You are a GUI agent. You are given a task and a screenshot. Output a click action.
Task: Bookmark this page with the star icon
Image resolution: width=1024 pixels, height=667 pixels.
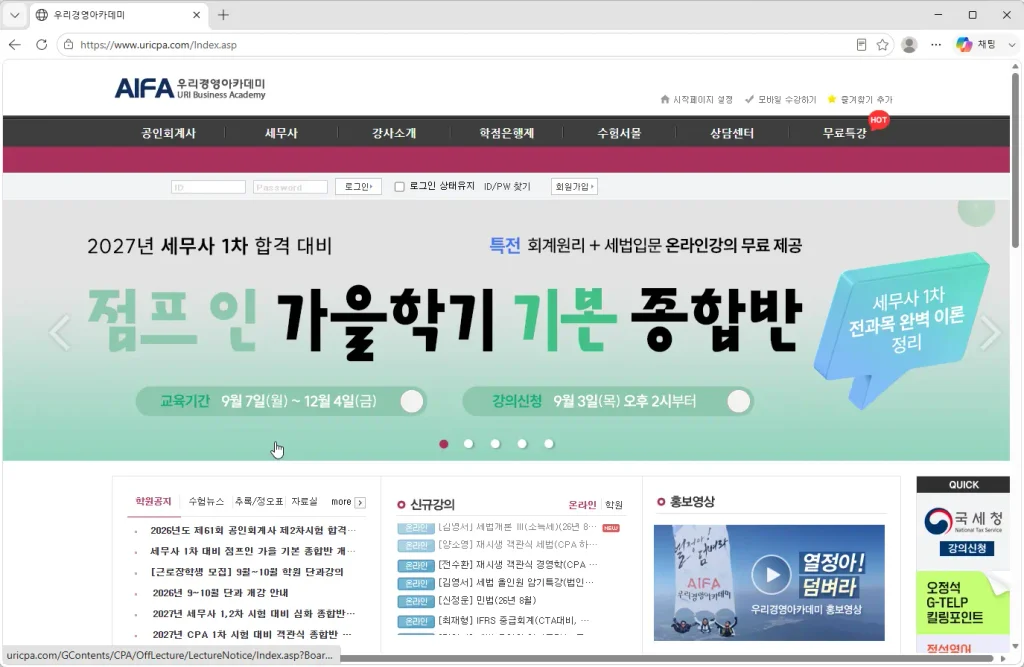click(x=882, y=44)
